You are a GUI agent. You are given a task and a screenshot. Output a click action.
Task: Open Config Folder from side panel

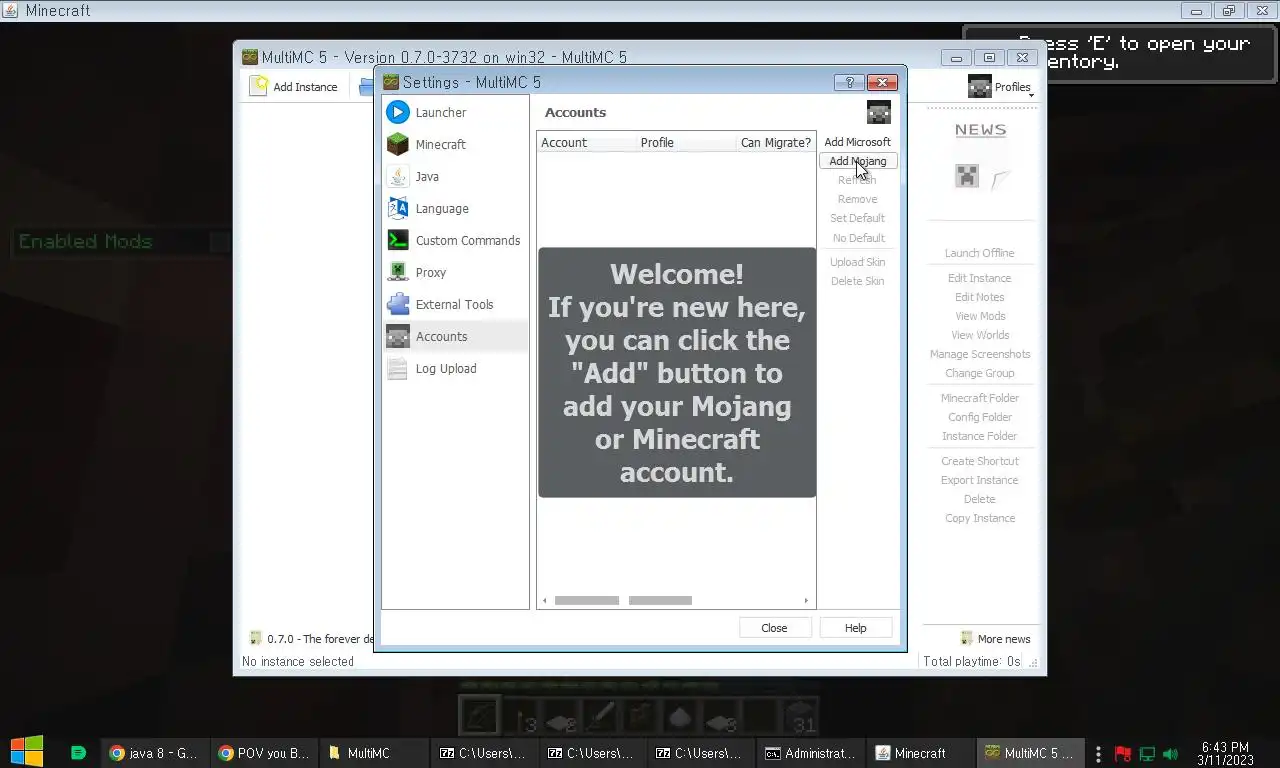tap(980, 417)
